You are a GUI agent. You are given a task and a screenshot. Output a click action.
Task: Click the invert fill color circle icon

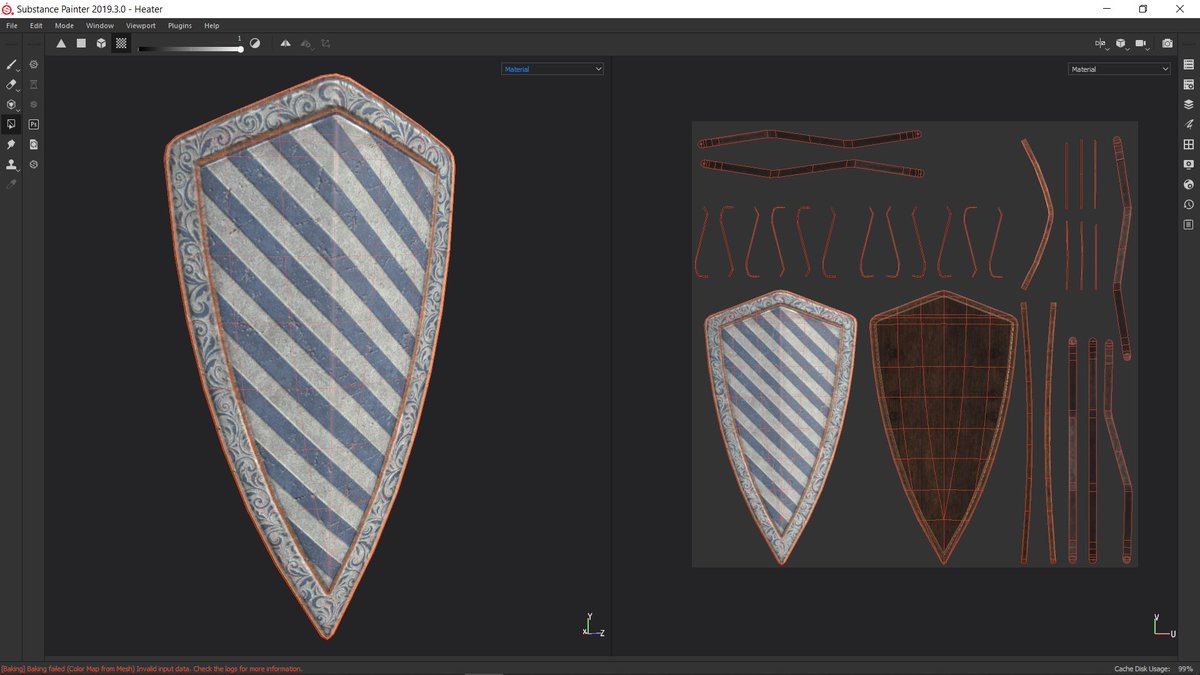click(254, 44)
